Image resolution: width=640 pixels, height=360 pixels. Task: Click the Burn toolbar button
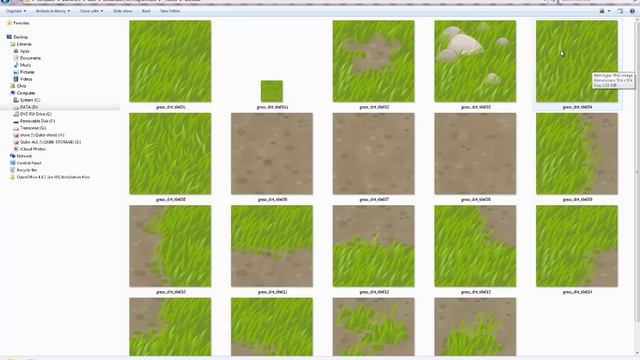click(x=146, y=11)
